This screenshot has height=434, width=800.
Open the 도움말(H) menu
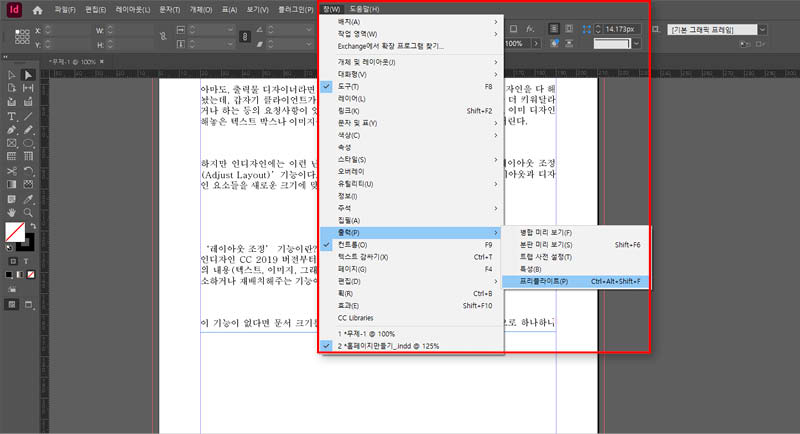tap(364, 9)
